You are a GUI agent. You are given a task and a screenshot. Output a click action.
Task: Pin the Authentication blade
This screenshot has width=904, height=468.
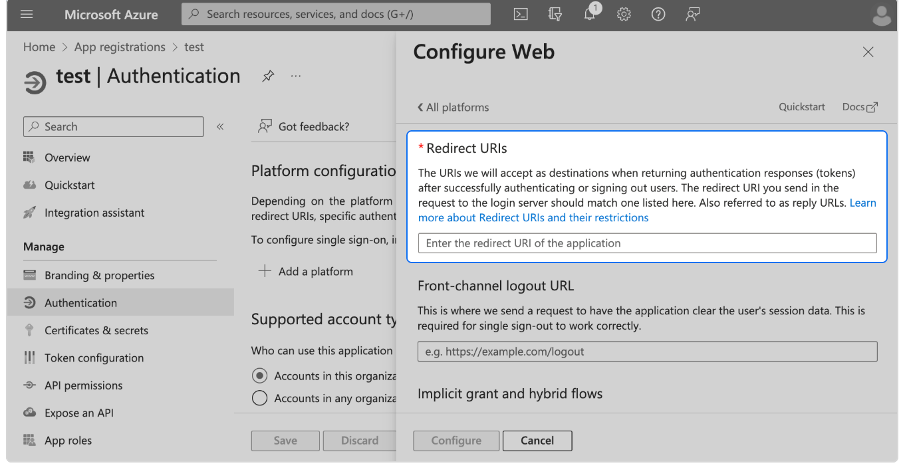[268, 77]
